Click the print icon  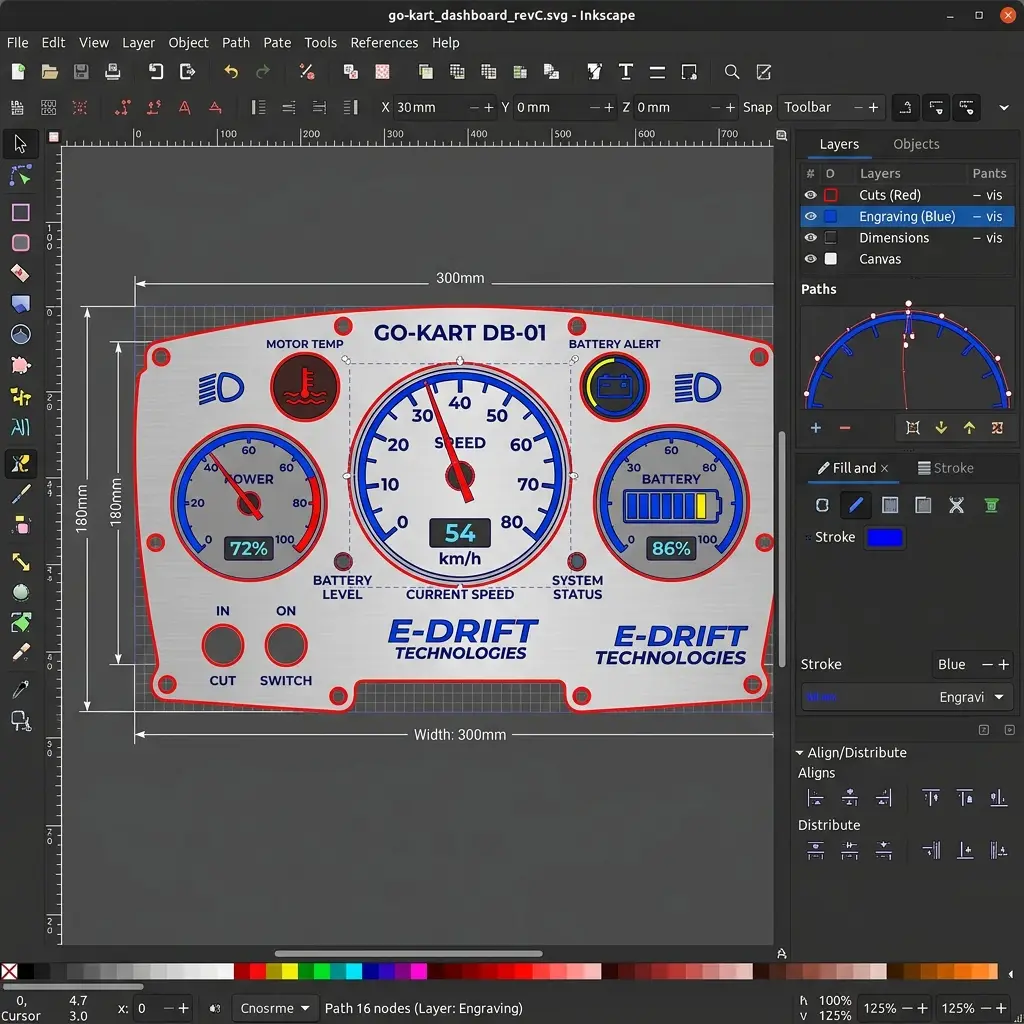click(x=112, y=72)
